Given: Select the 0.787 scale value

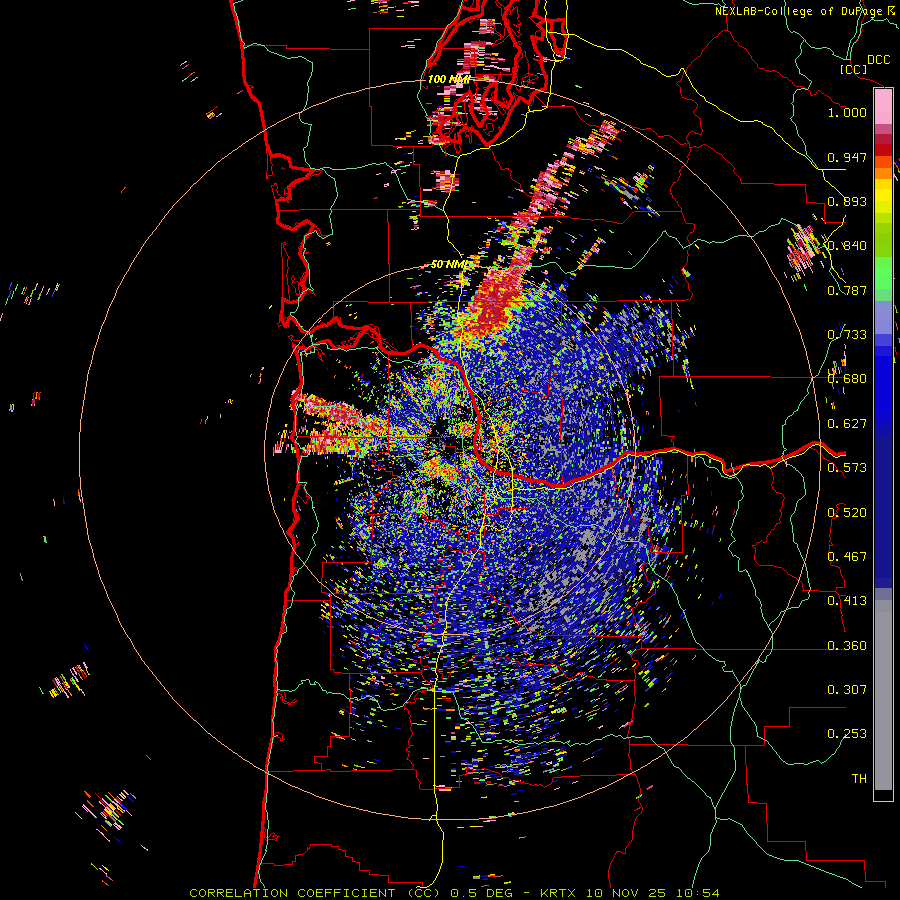Looking at the screenshot, I should point(847,290).
